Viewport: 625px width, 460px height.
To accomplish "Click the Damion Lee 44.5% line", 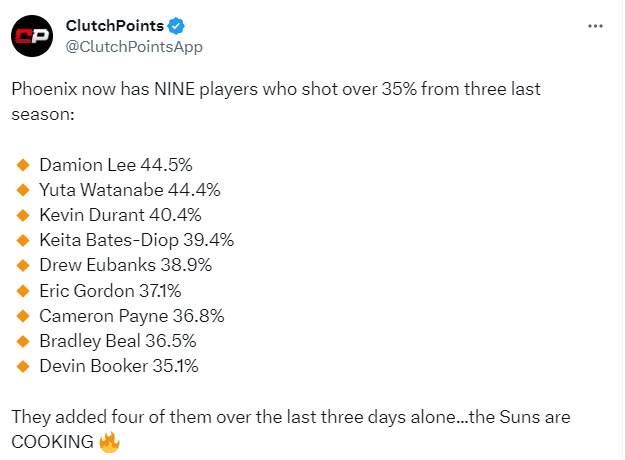I will pos(115,163).
